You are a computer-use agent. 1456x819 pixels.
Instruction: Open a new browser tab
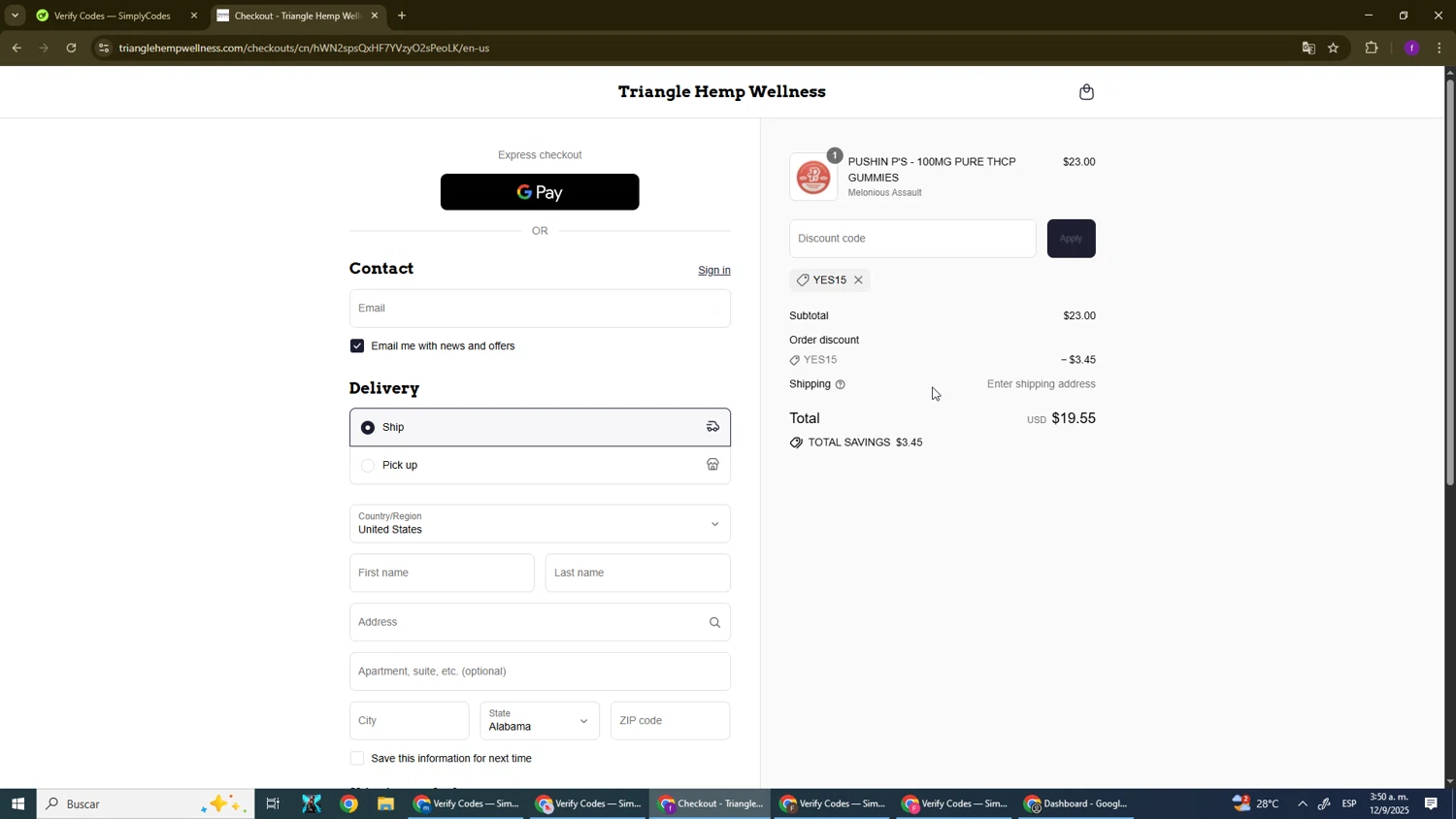tap(402, 16)
